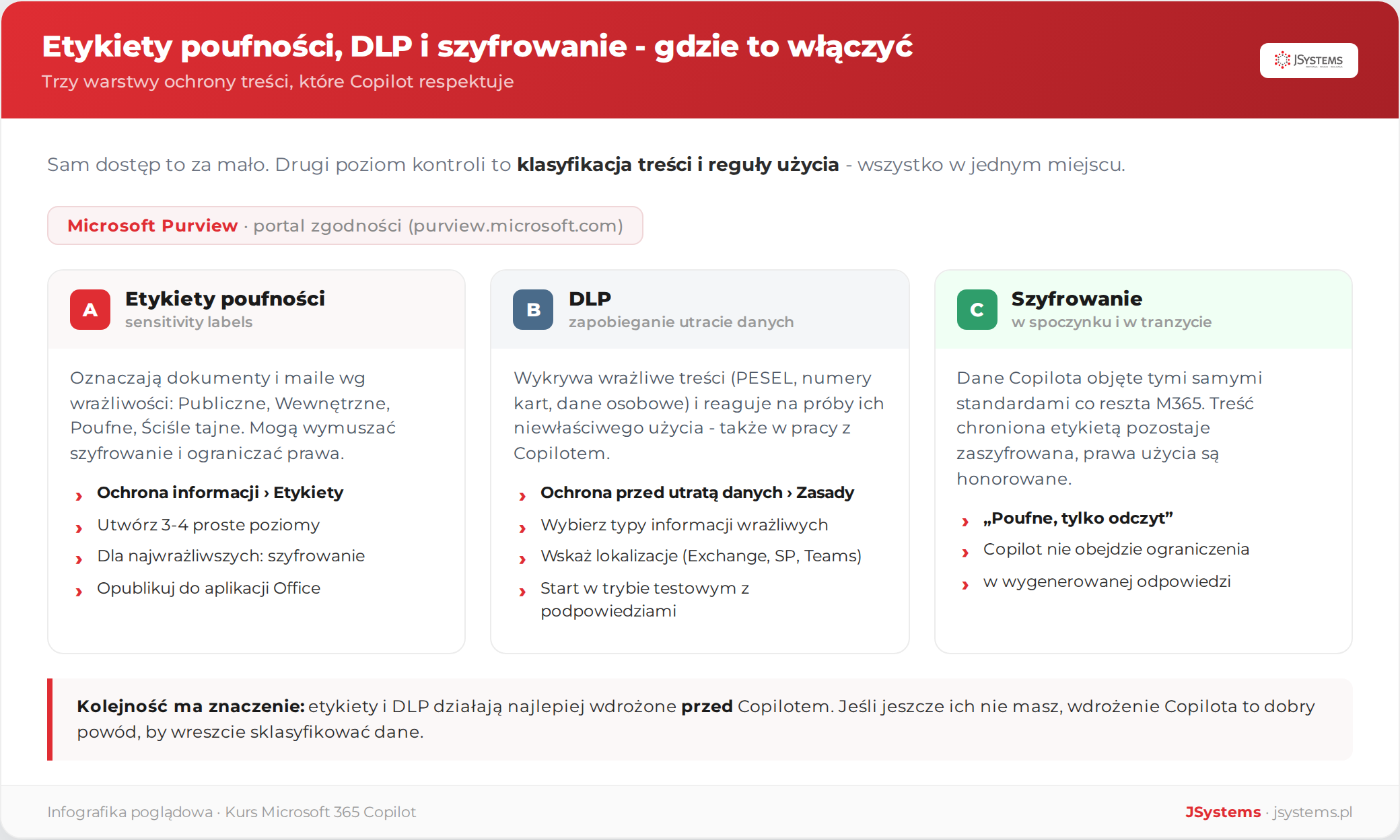Click the chevron beside 'Ochrona informacji › Etykiety'
Image resolution: width=1400 pixels, height=840 pixels.
click(x=79, y=496)
